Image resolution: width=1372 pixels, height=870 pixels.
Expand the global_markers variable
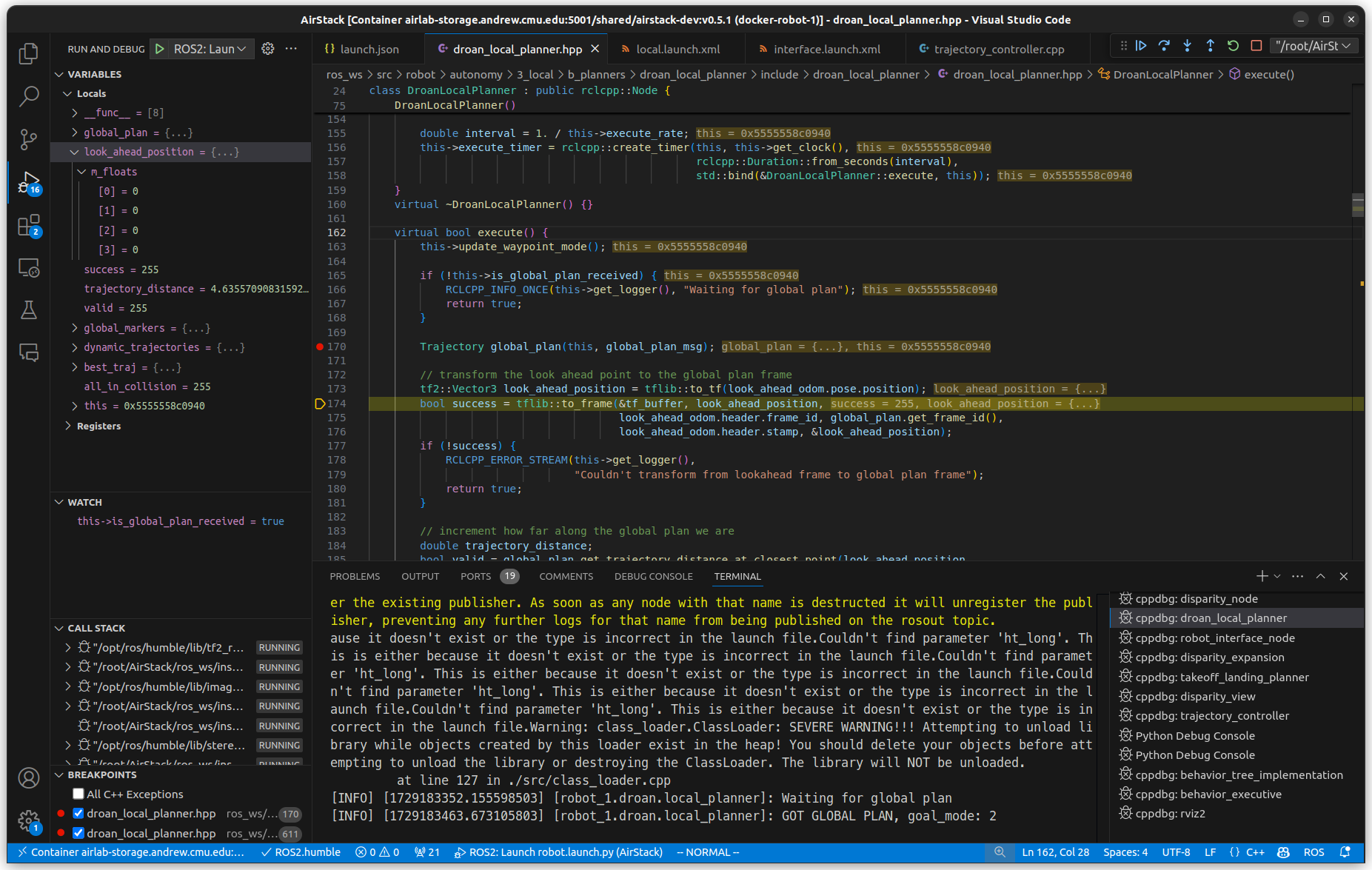point(74,327)
